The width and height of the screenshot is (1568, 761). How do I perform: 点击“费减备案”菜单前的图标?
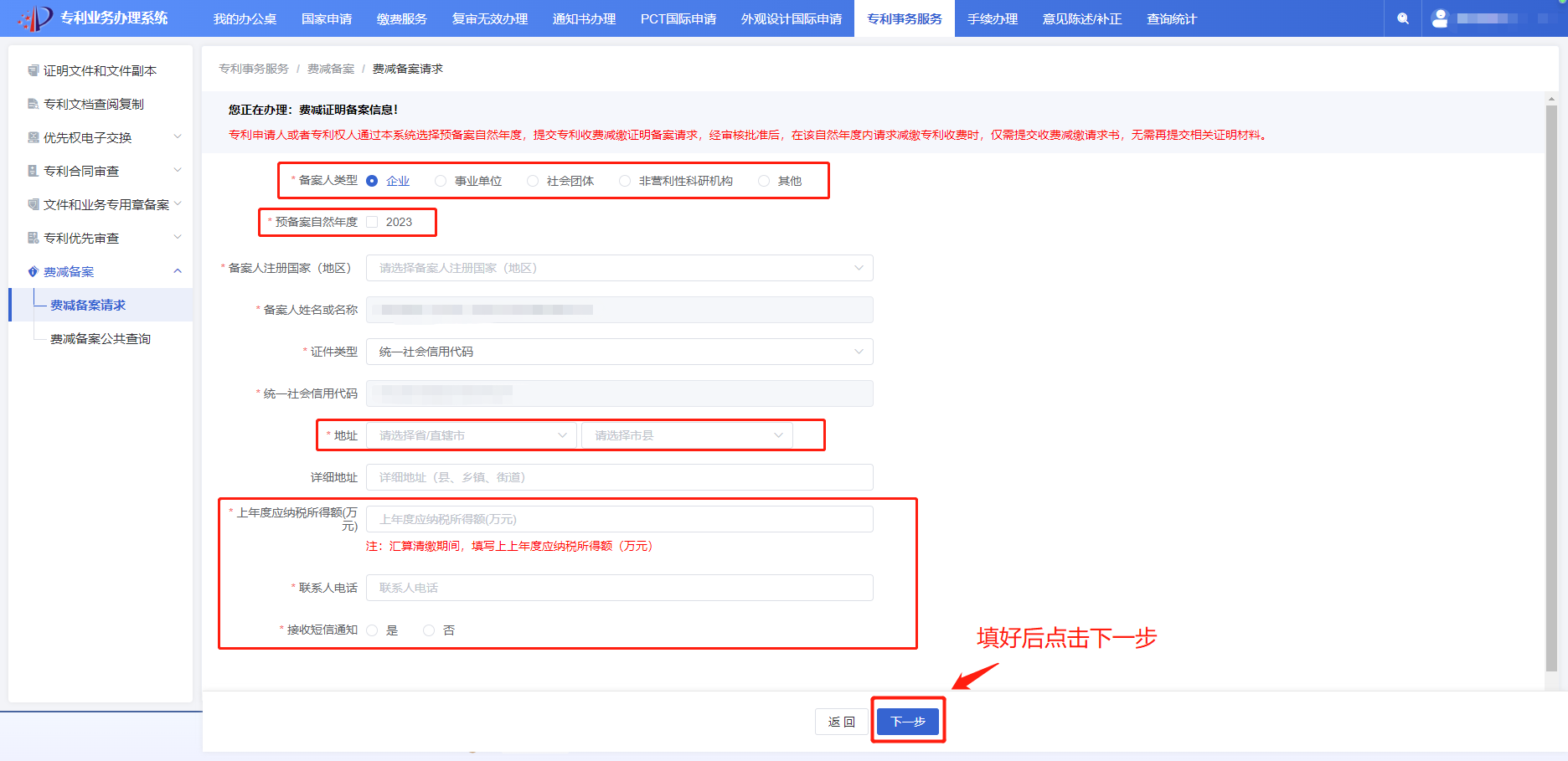31,270
